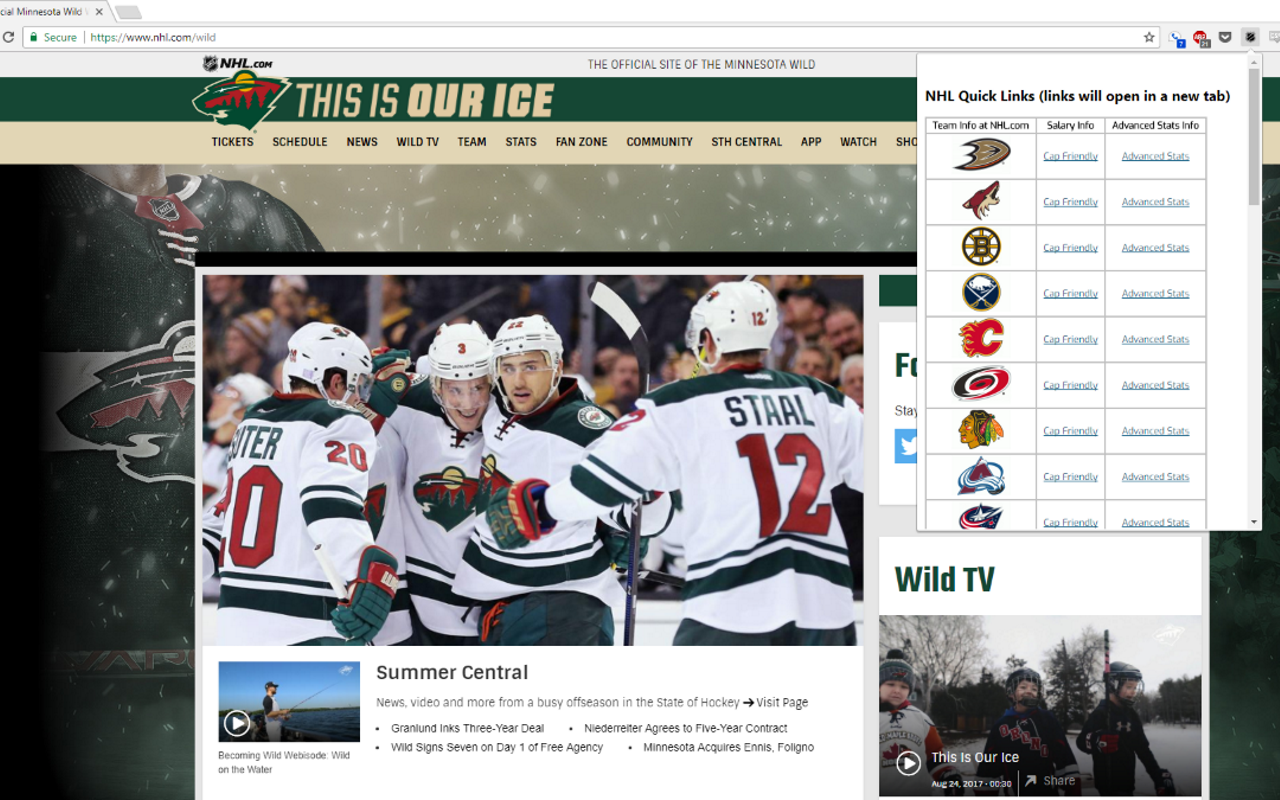The image size is (1280, 800).
Task: Open the Arizona Coyotes logo link
Action: [981, 201]
